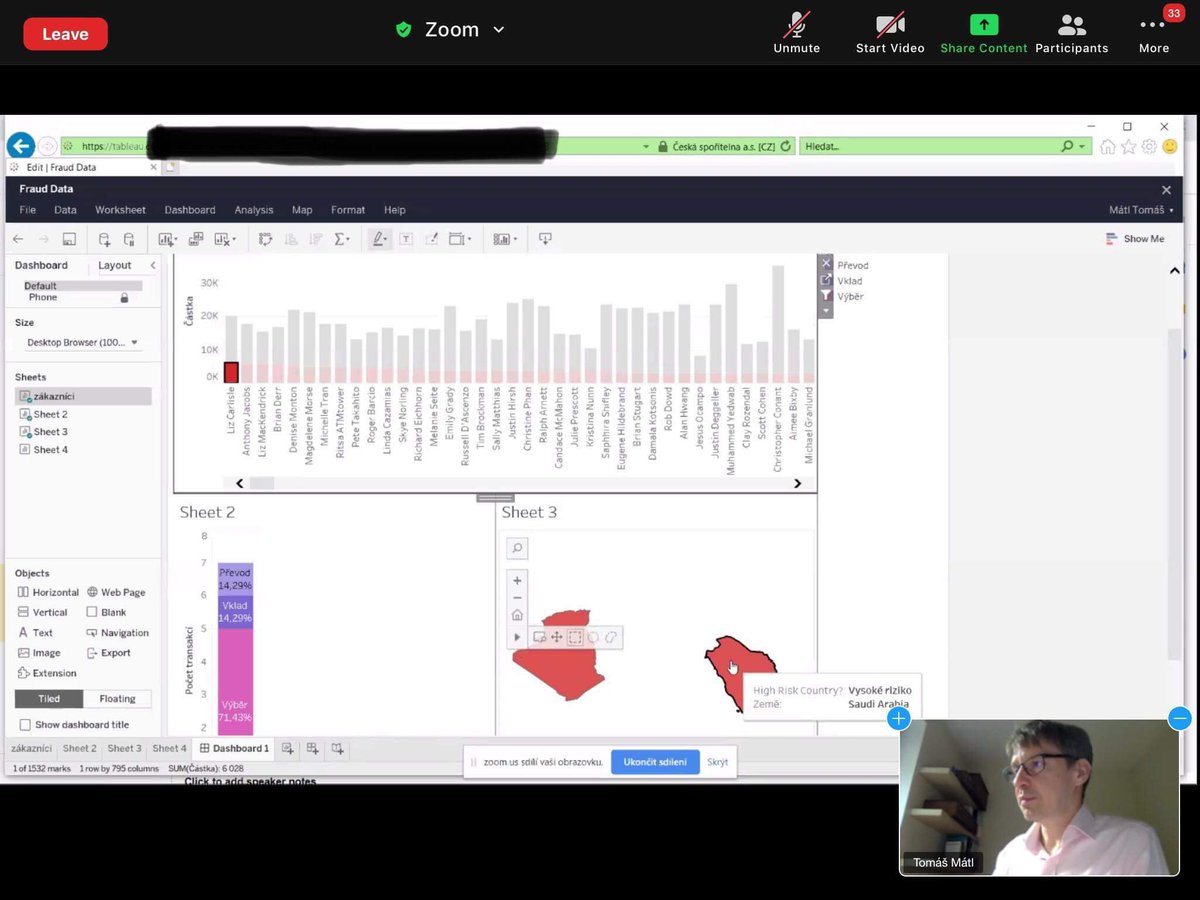Viewport: 1200px width, 900px height.
Task: Click the Show/Hide Cards toolbar icon
Action: point(503,239)
